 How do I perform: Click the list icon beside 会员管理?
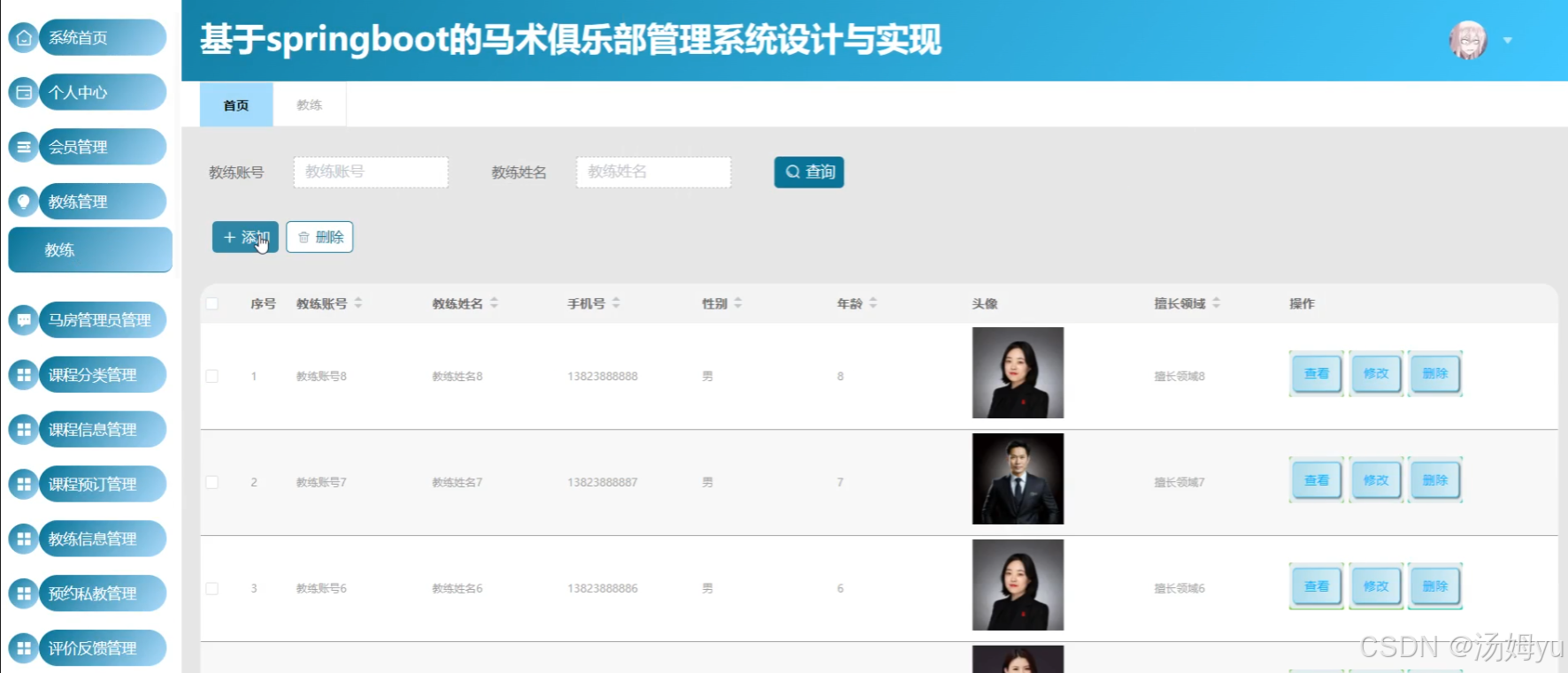coord(24,147)
